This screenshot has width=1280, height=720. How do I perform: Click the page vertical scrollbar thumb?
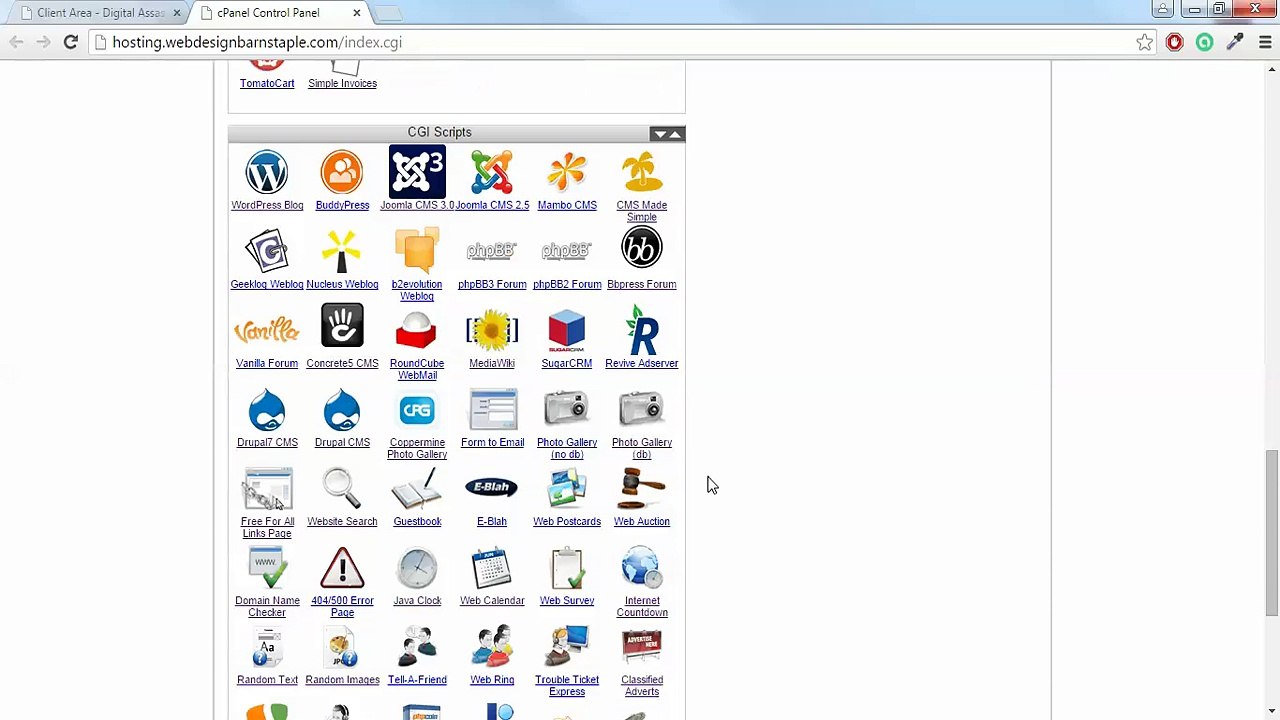pos(1271,532)
